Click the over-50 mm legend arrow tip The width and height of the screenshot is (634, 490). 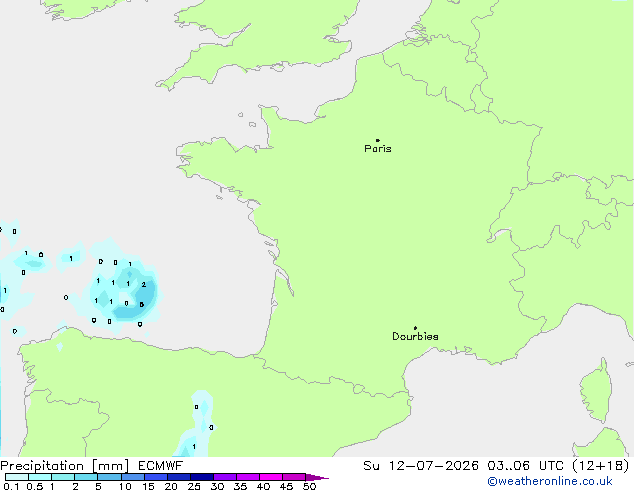pyautogui.click(x=317, y=477)
